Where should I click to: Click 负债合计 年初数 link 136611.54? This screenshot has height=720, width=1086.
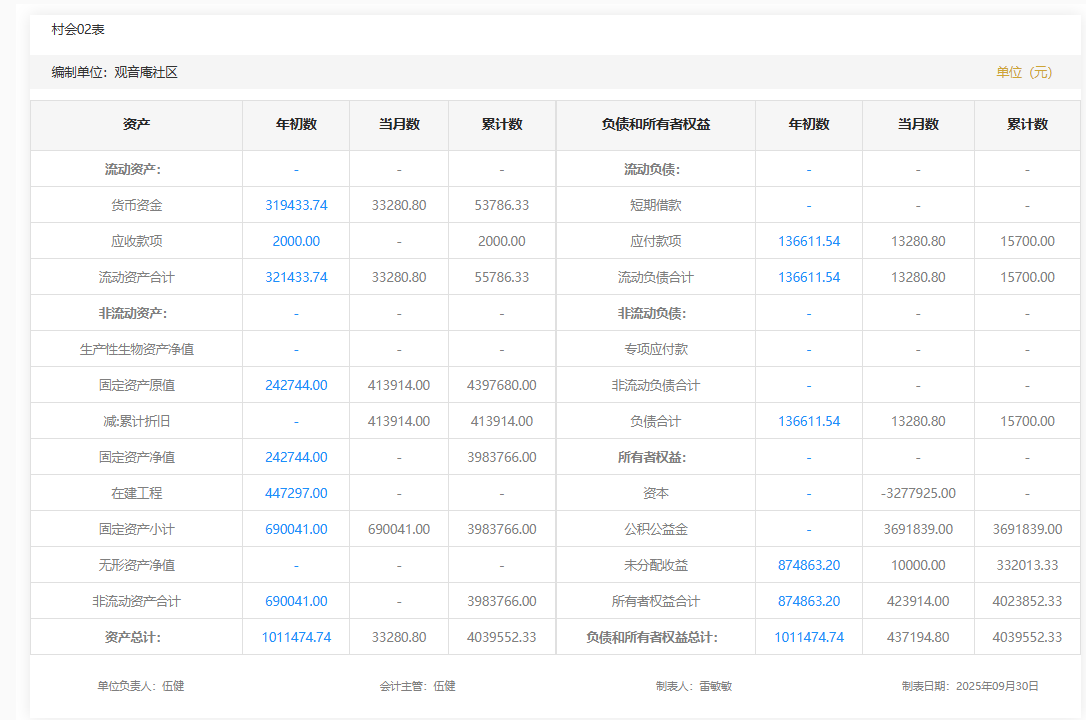tap(809, 421)
